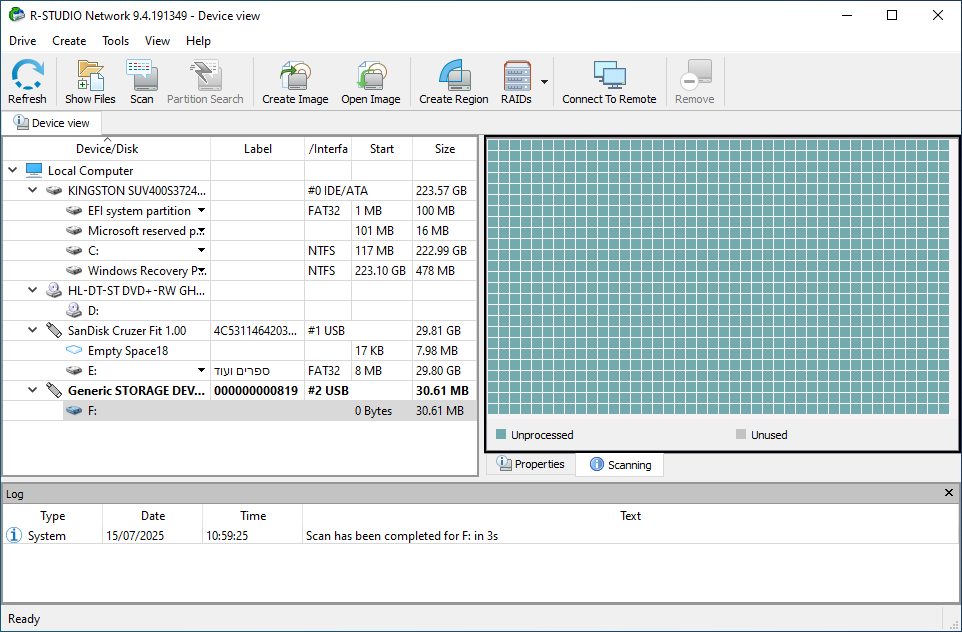Screen dimensions: 962x632
Task: Start a Scan from the toolbar
Action: click(x=142, y=82)
